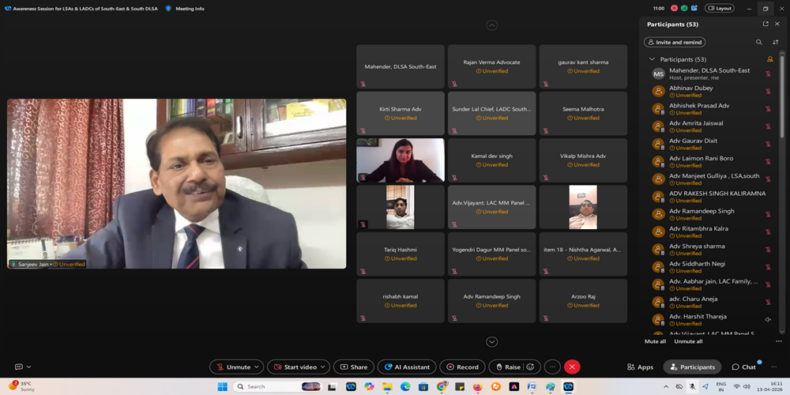Screen dimensions: 790x395
Task: Click Start video to enable camera
Action: (x=295, y=367)
